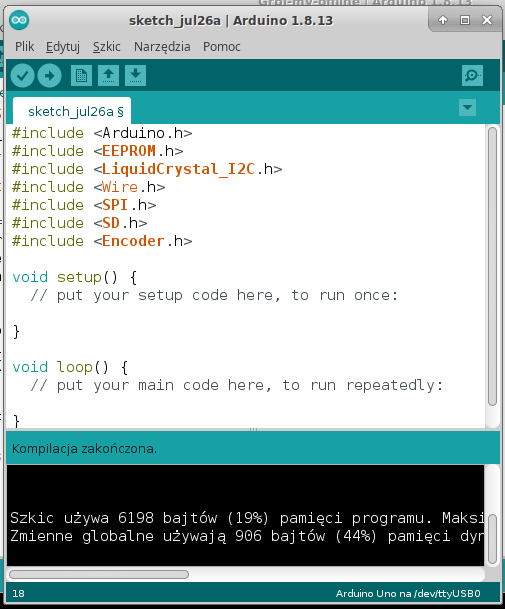Place cursor on the LiquidCrystal_I2C include line
This screenshot has width=505, height=609.
[147, 169]
